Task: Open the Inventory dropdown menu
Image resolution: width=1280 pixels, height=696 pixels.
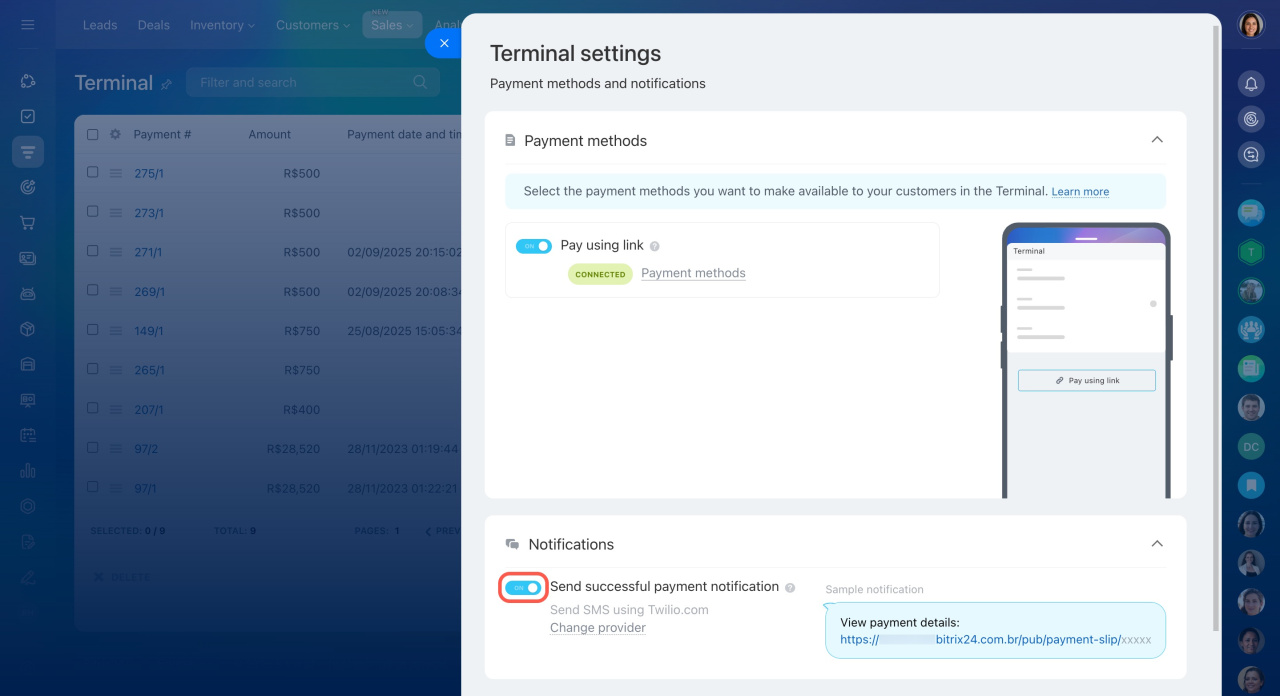Action: pos(222,25)
